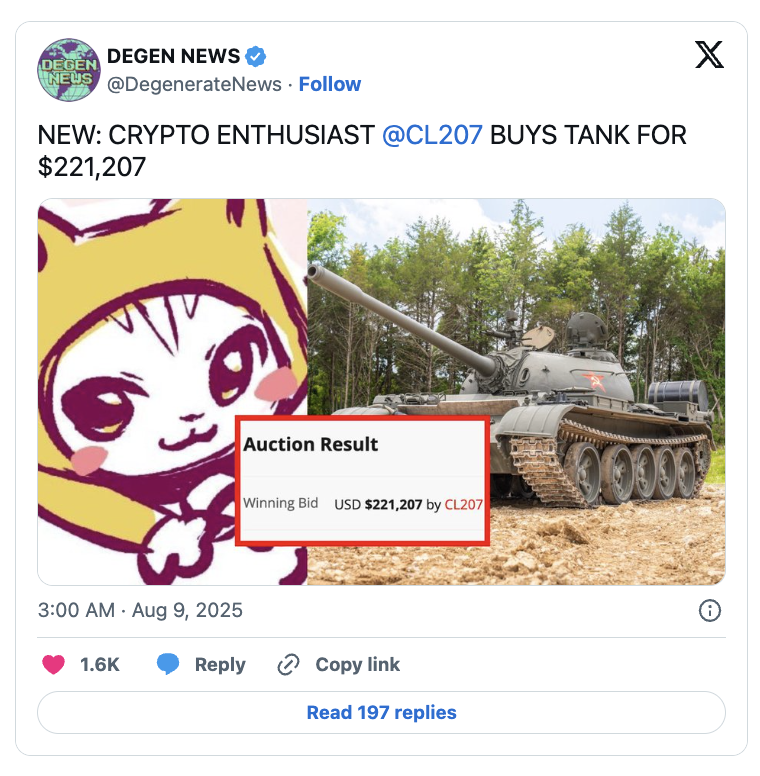Click the Auction Result inset box
Viewport: 760px width, 776px height.
point(363,481)
